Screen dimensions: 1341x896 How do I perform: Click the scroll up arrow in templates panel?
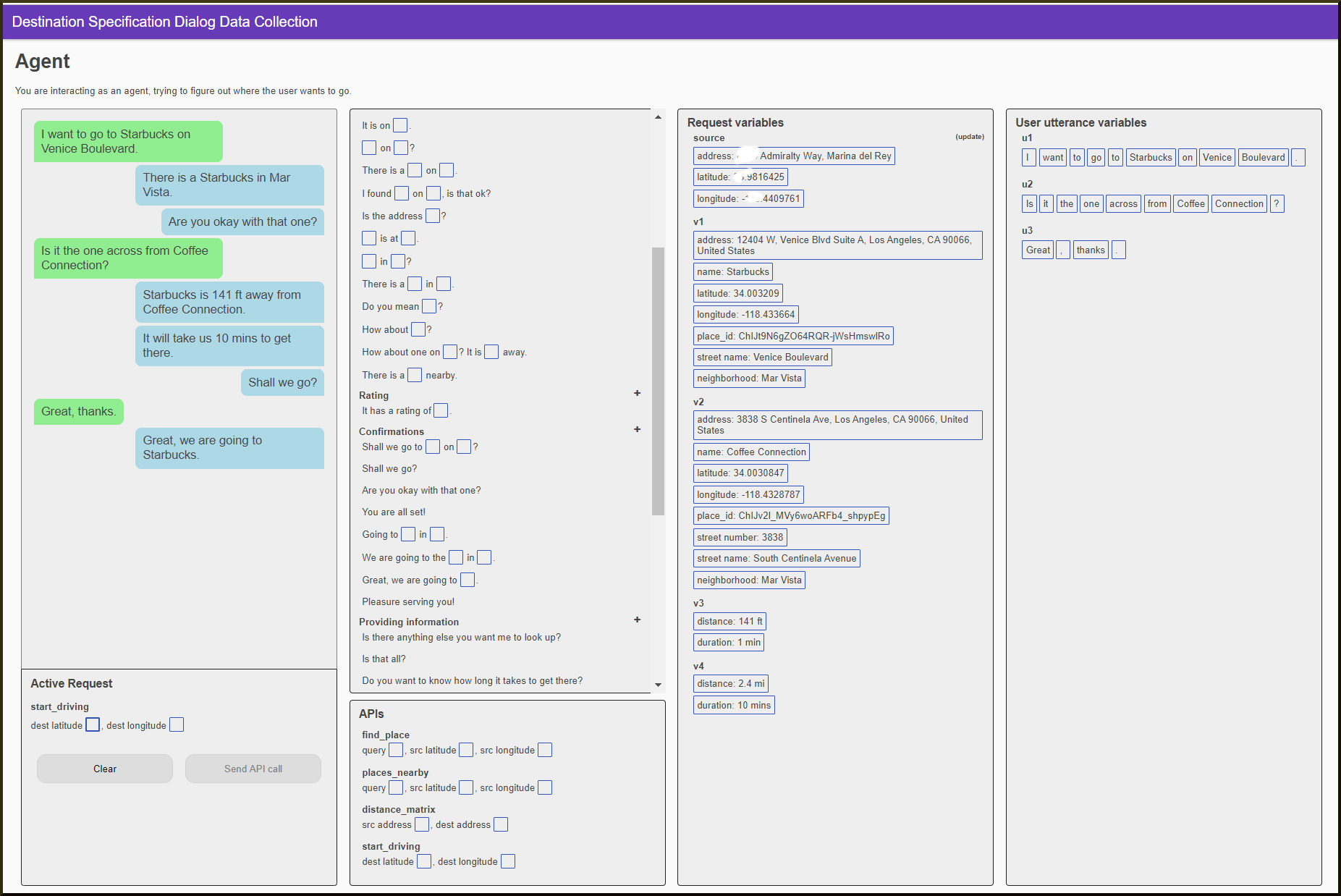(x=658, y=117)
